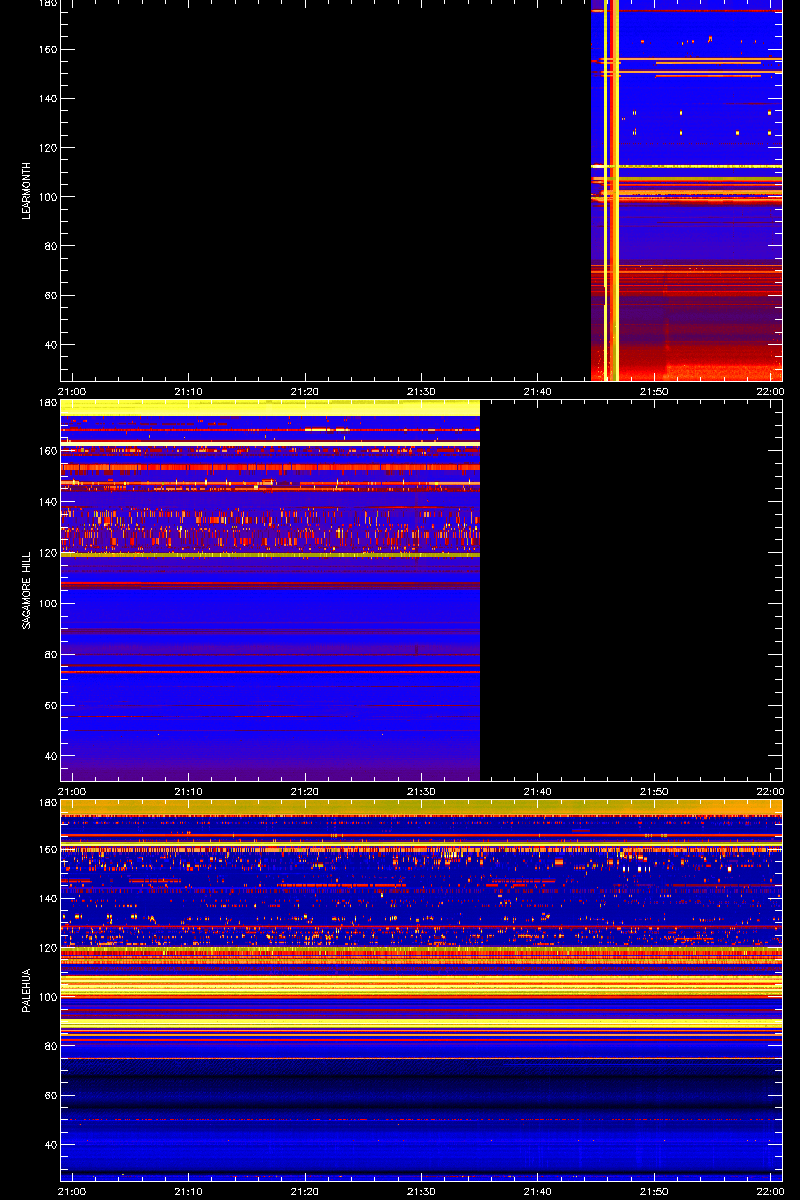Click the 60 frequency label on Sagamore Hill axis
This screenshot has width=800, height=1200.
(49, 706)
